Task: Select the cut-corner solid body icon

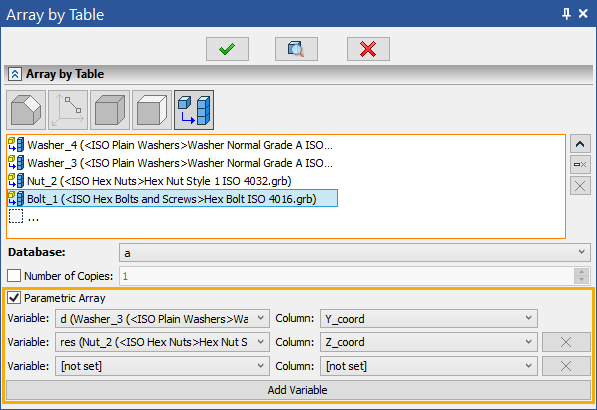Action: 26,110
